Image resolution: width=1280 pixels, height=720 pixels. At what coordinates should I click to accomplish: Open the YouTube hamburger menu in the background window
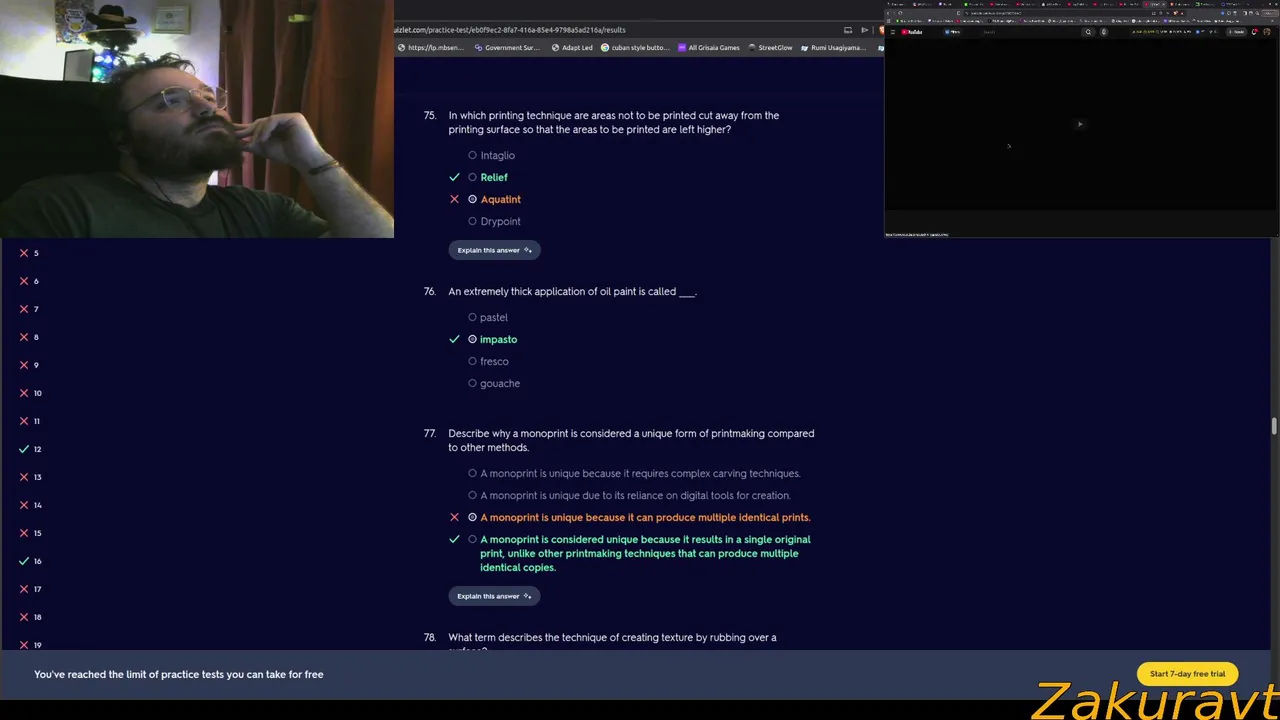[x=892, y=32]
